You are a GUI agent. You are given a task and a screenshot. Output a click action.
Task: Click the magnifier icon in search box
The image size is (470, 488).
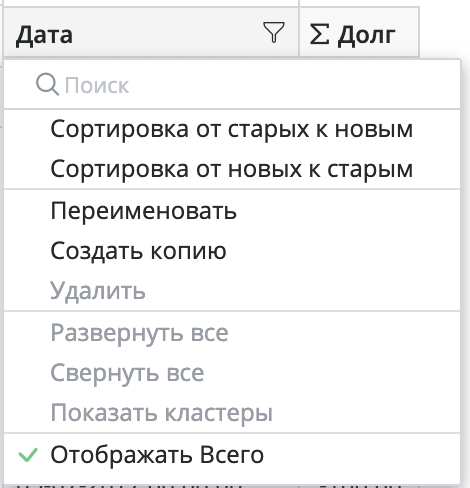point(47,85)
